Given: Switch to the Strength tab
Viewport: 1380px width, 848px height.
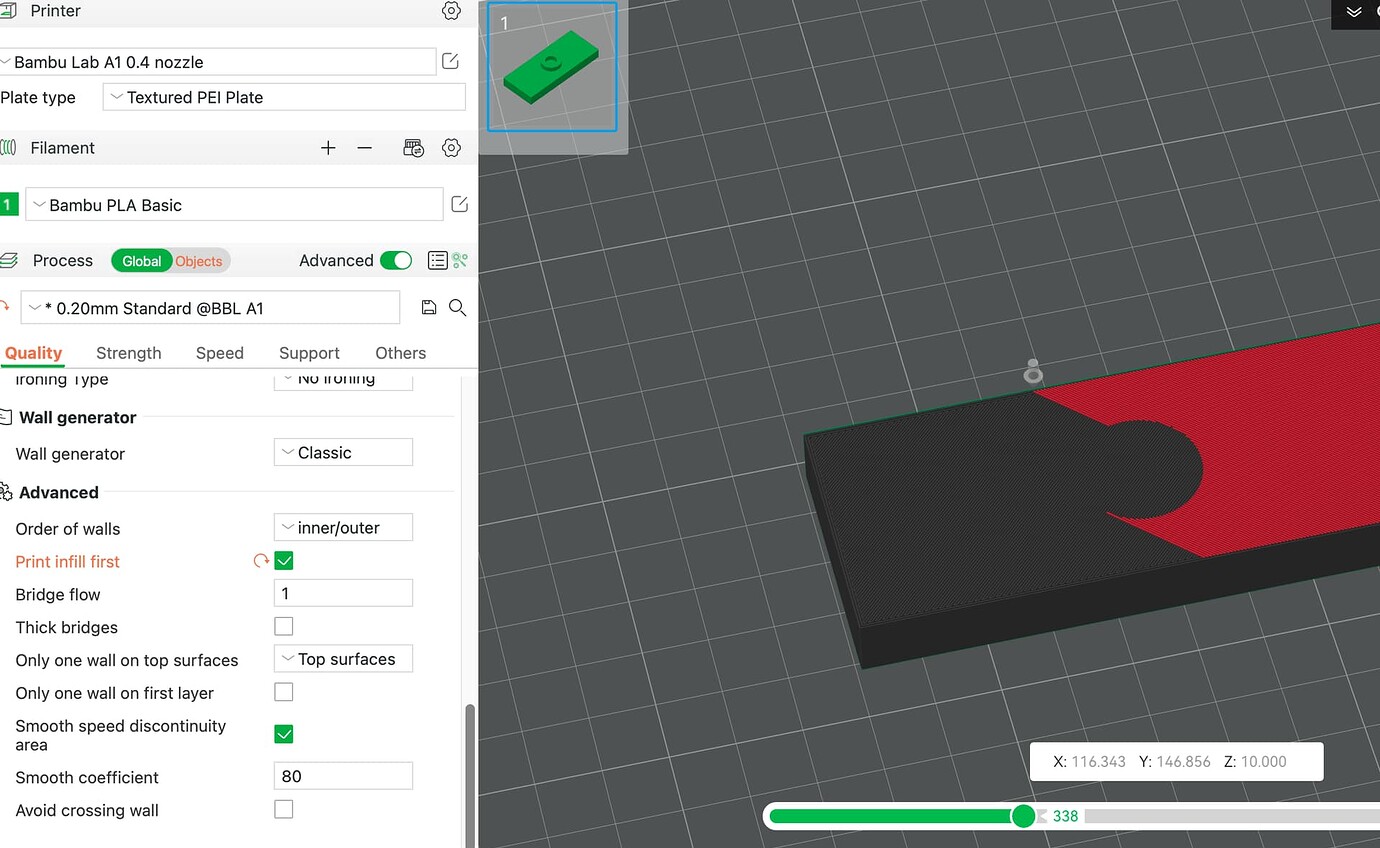Looking at the screenshot, I should pyautogui.click(x=129, y=353).
